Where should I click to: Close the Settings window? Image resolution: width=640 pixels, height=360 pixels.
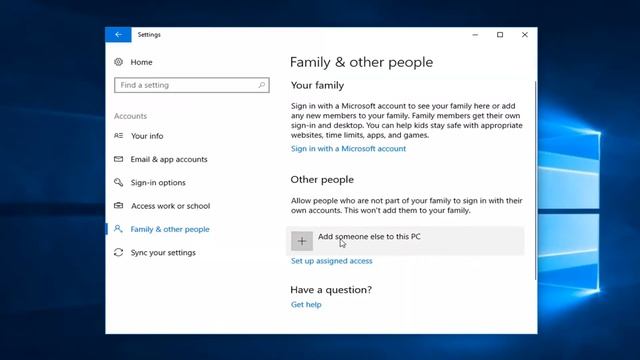pyautogui.click(x=525, y=35)
